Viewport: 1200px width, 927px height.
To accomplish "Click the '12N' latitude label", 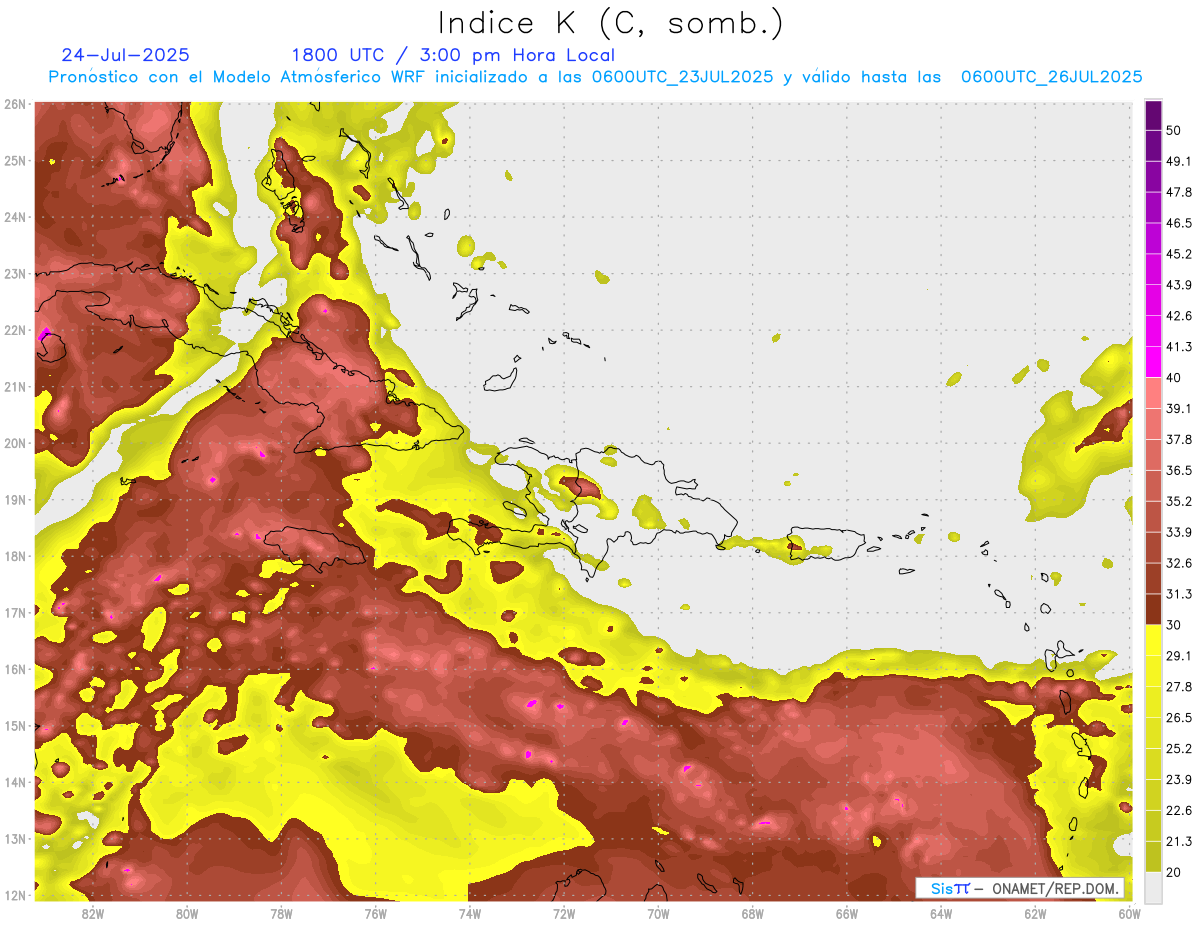I will (14, 895).
